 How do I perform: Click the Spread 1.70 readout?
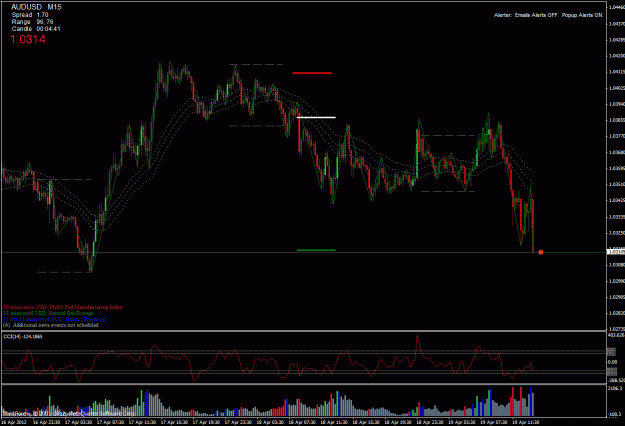[30, 15]
